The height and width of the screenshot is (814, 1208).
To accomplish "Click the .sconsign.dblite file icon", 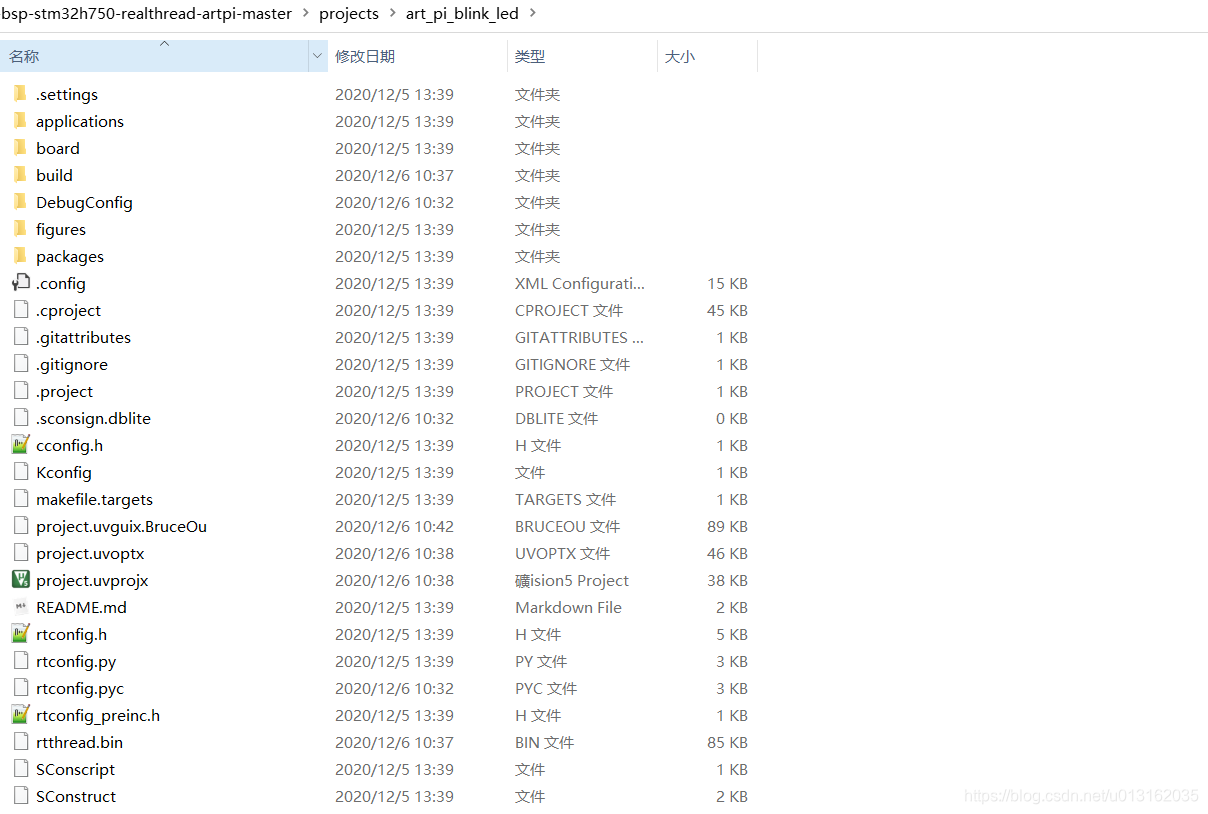I will coord(20,418).
